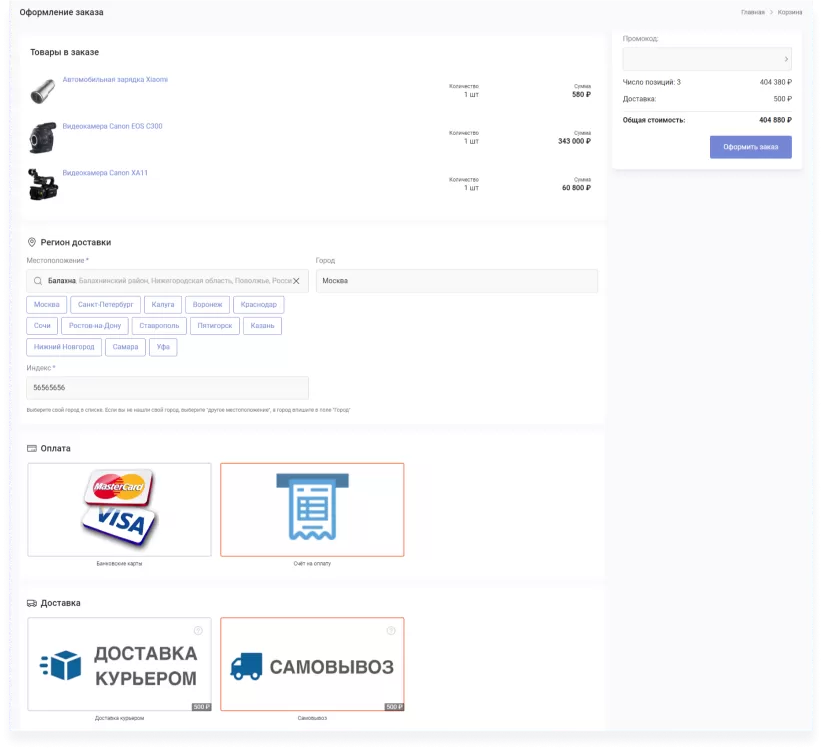The height and width of the screenshot is (752, 824).
Task: Focus the Индекс postal code field
Action: tap(167, 387)
